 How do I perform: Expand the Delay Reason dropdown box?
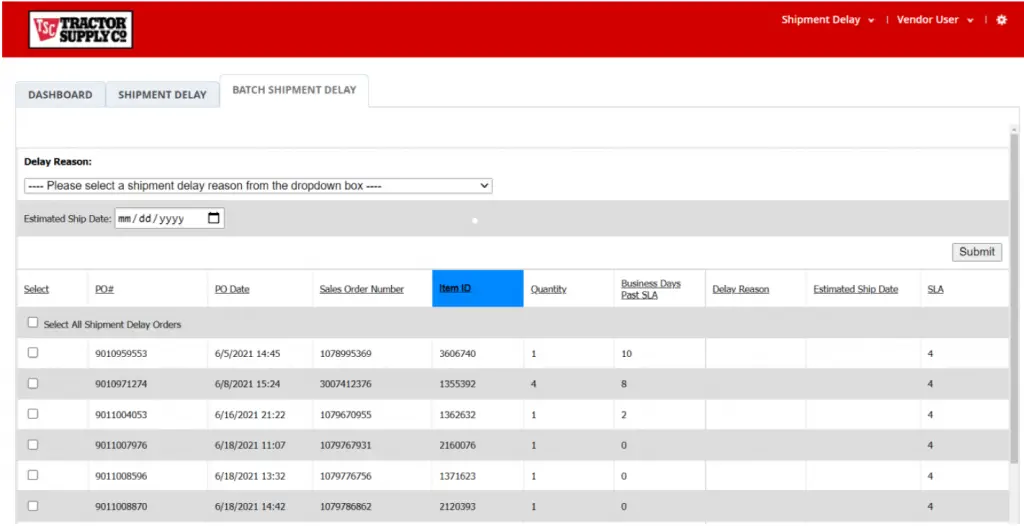coord(258,186)
